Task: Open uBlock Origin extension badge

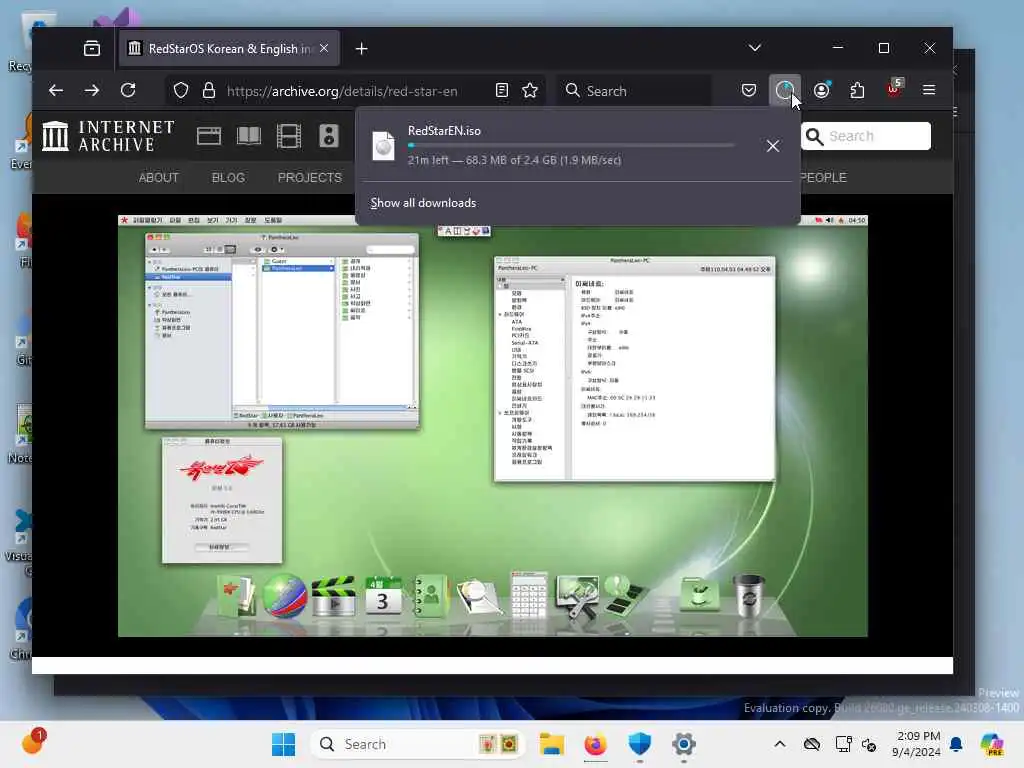Action: pos(893,89)
